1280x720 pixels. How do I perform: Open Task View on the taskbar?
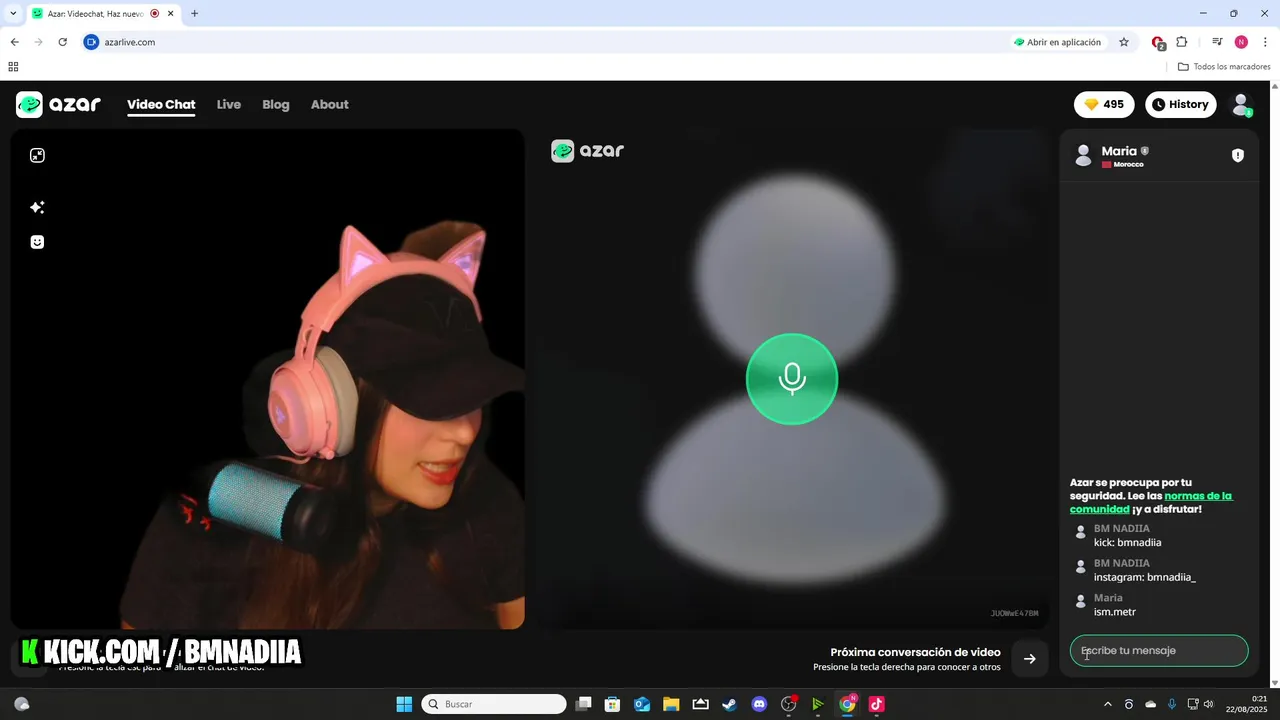[584, 704]
